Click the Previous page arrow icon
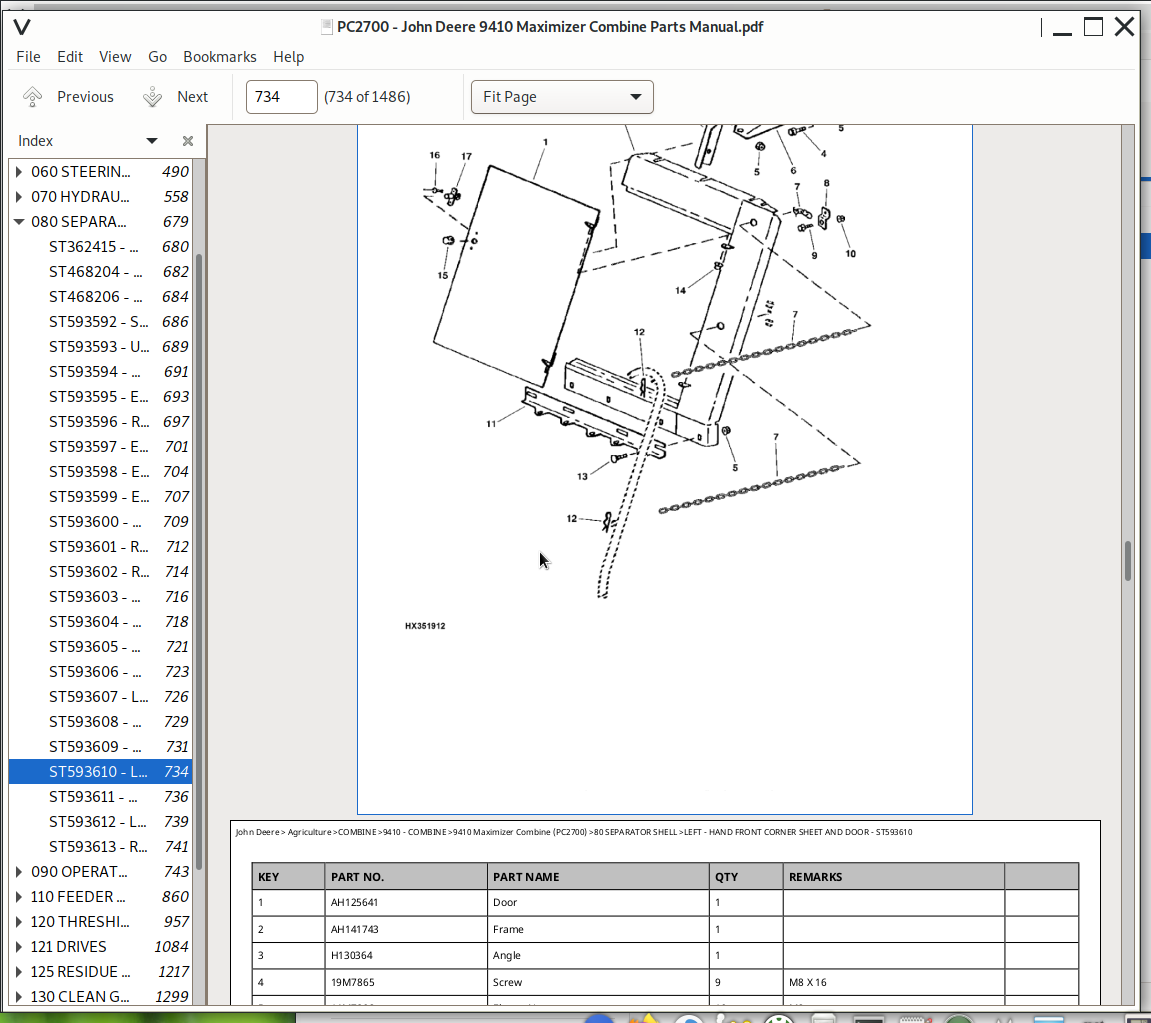The image size is (1151, 1023). click(x=33, y=97)
